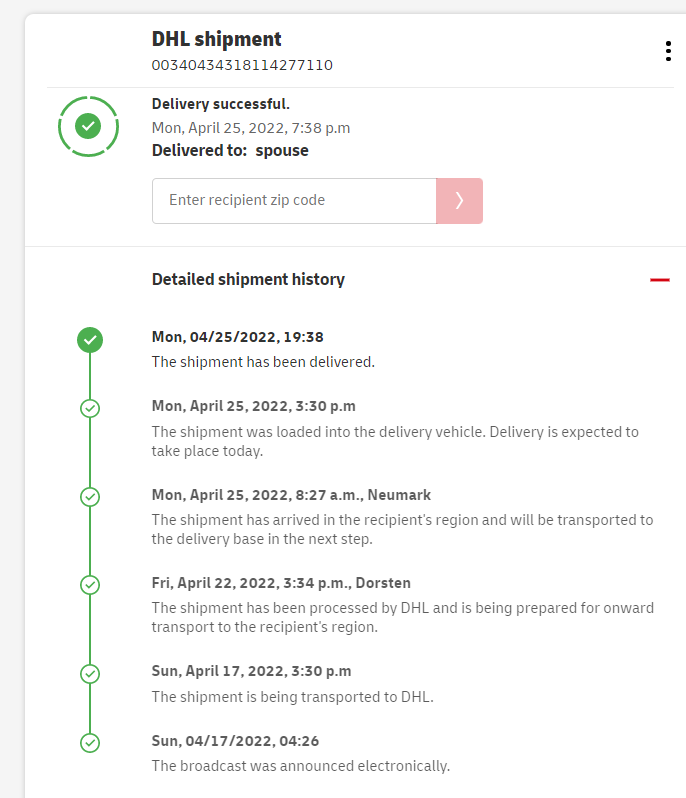The image size is (686, 798).
Task: Click the Mon, April 25, 8:27 a.m., Neumark entry
Action: point(291,495)
